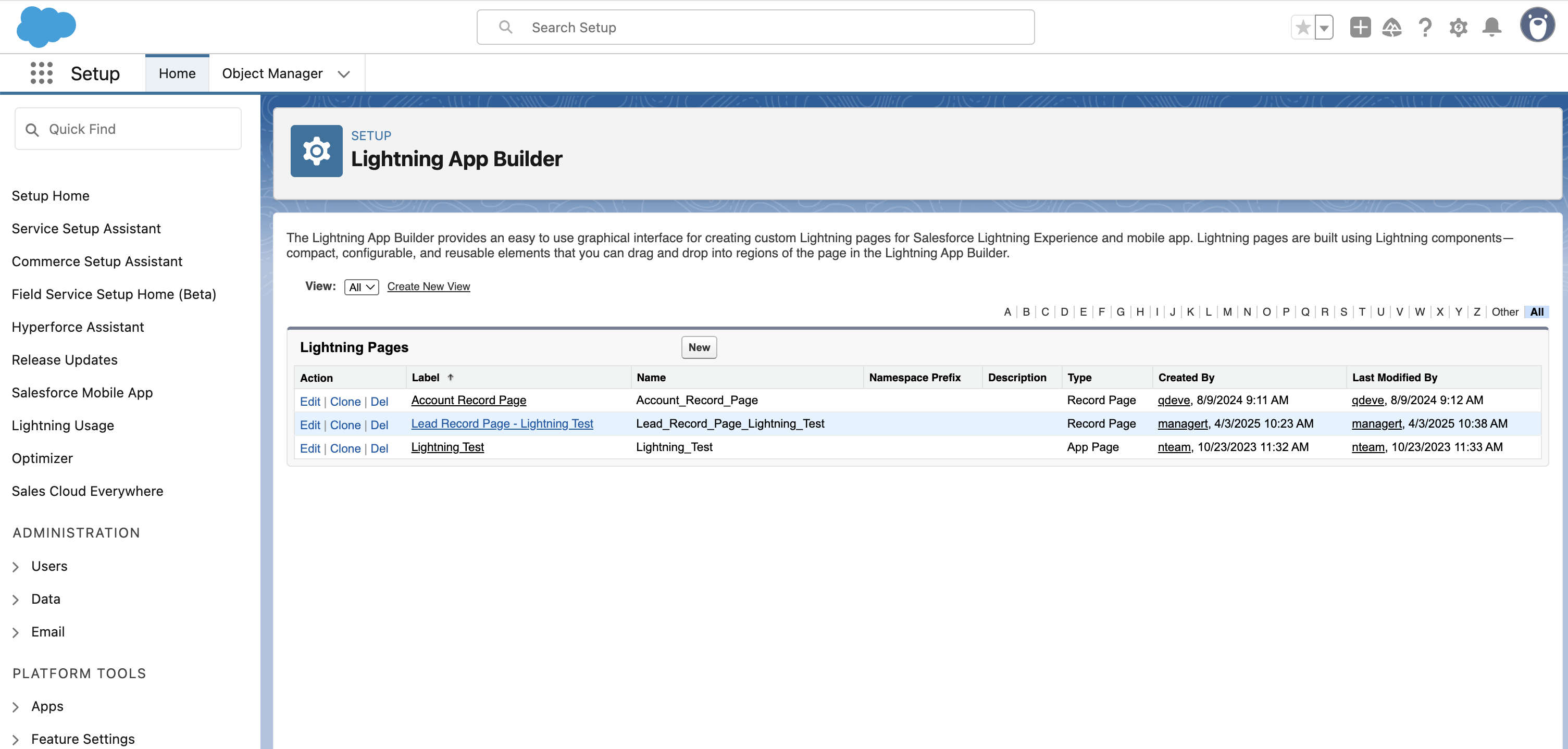The image size is (1568, 749).
Task: Open the Trailhead guidance icon
Action: (x=1392, y=28)
